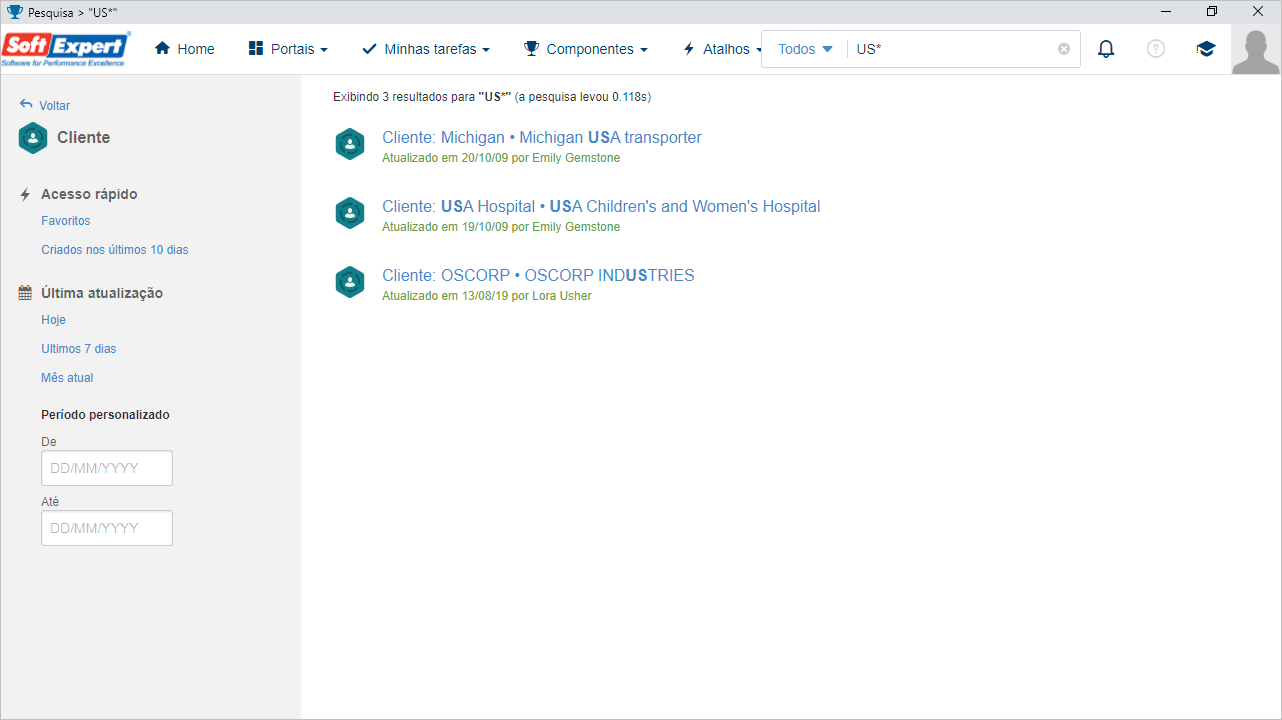The width and height of the screenshot is (1282, 720).
Task: Click the Cliente hexagon icon in sidebar
Action: (33, 138)
